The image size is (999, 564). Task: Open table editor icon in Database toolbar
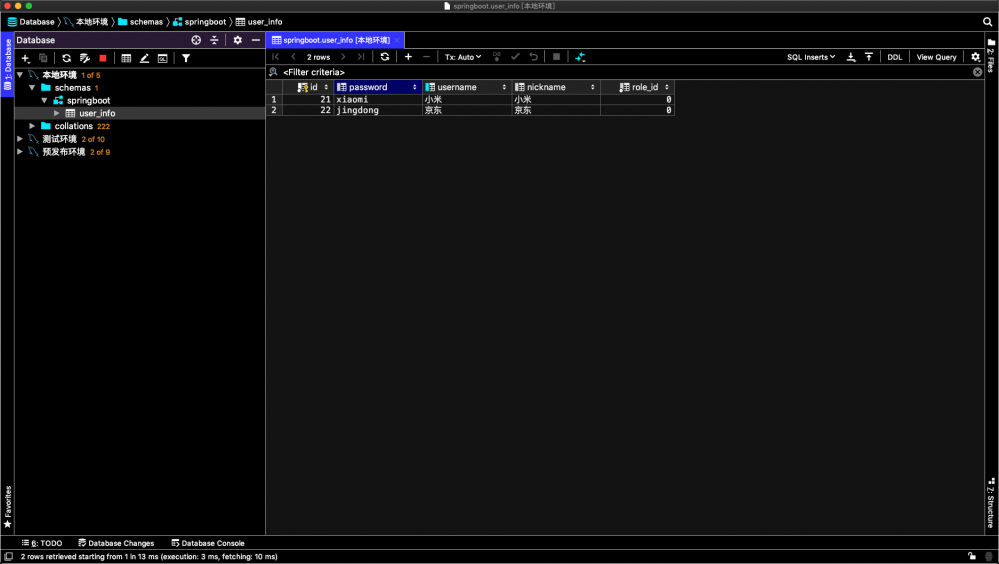[x=126, y=58]
